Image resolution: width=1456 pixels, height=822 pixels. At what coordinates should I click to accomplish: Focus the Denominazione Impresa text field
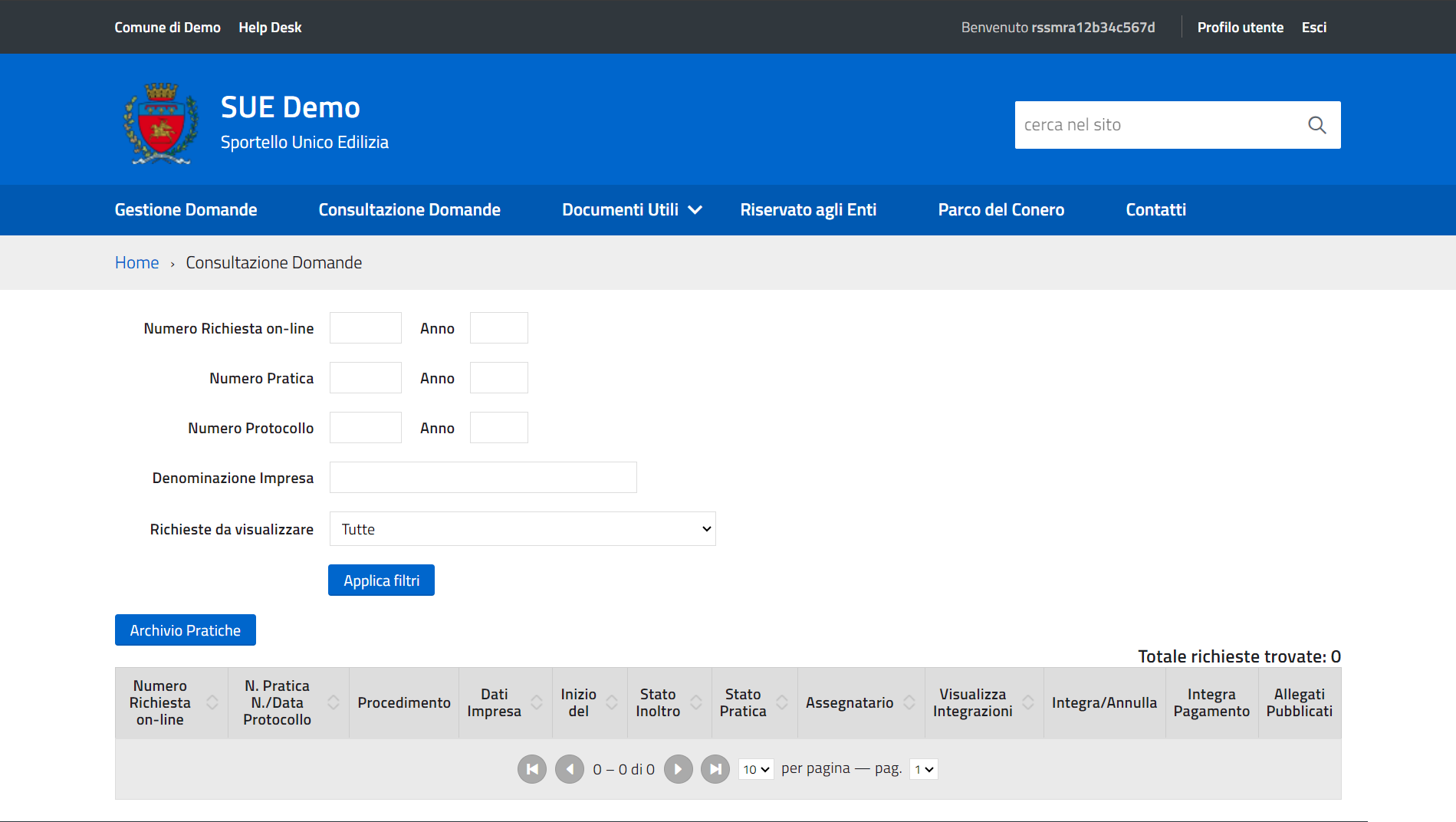482,478
